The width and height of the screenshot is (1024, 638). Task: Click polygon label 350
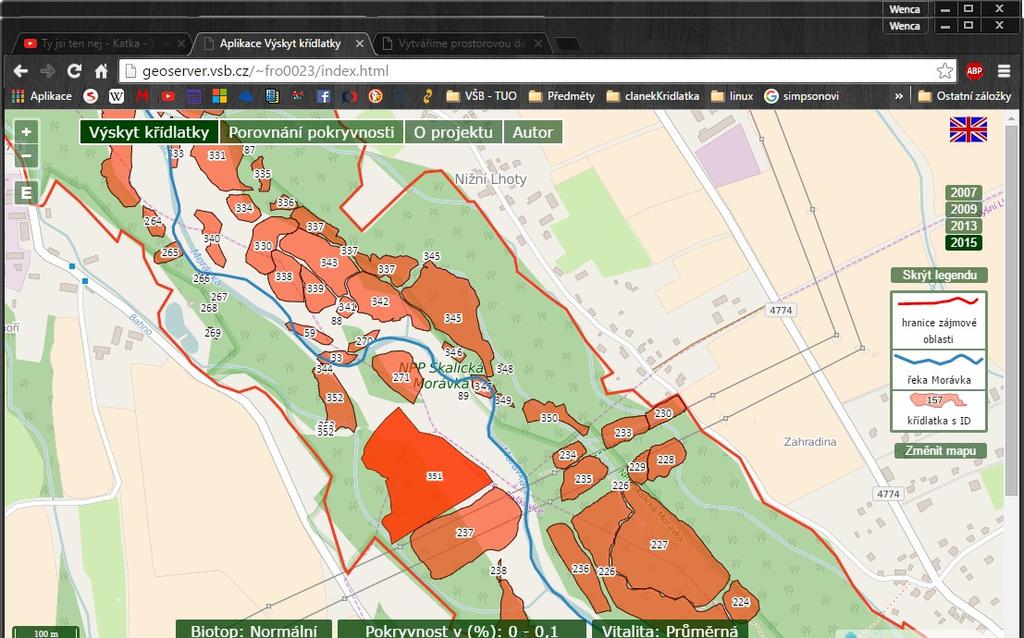[x=549, y=418]
